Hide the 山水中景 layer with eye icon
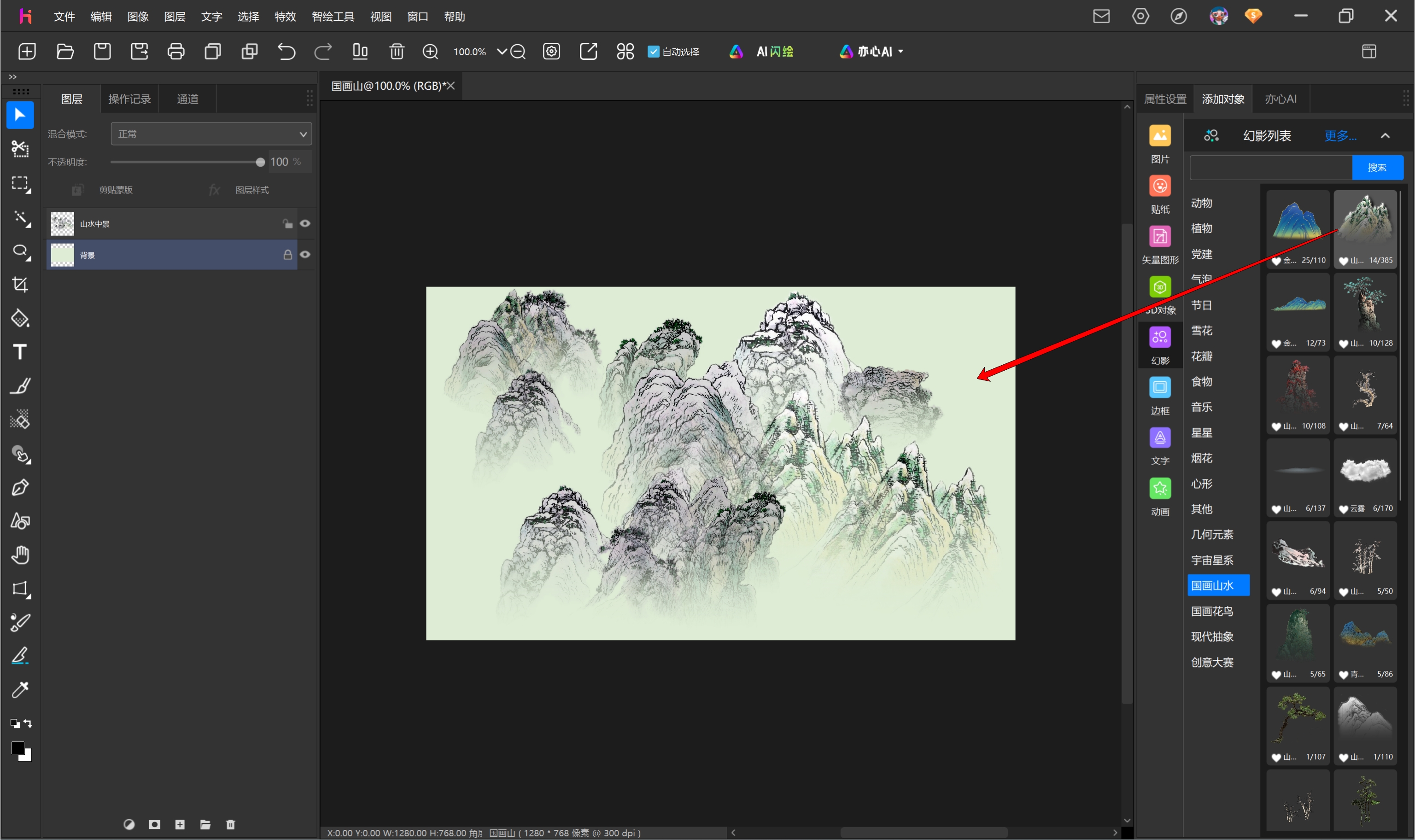The height and width of the screenshot is (840, 1415). 305,223
